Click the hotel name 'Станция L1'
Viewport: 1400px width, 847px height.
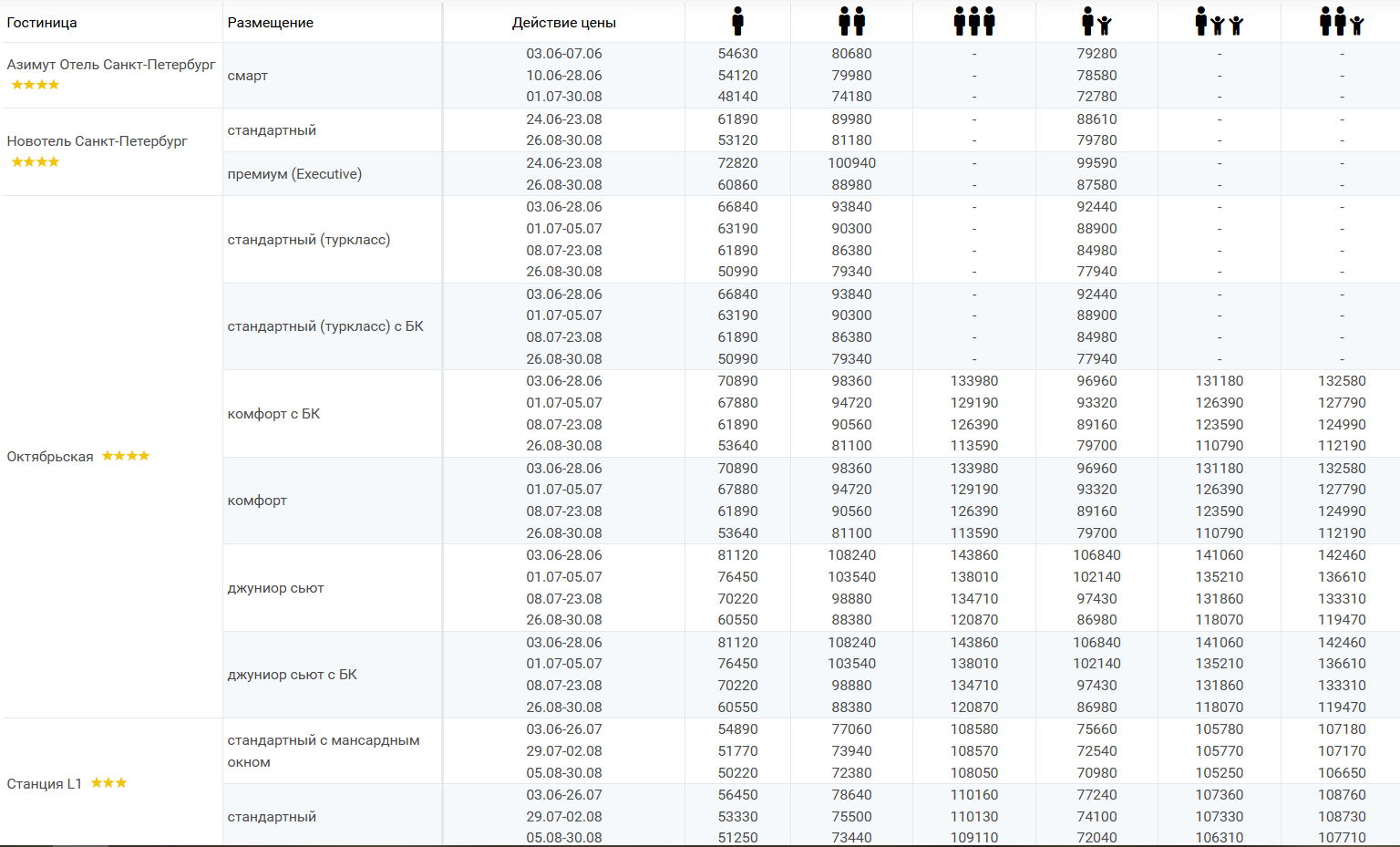click(x=45, y=784)
